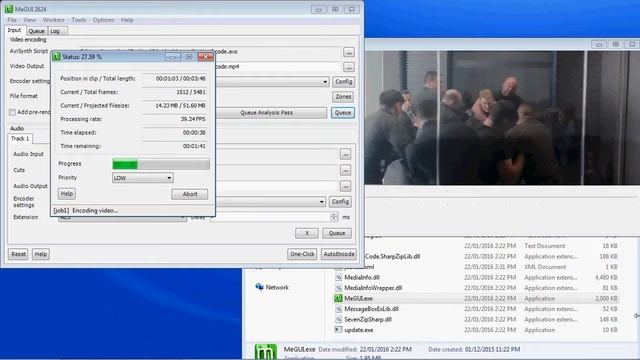Browse for Audio Output file
The image size is (640, 360).
tap(345, 186)
